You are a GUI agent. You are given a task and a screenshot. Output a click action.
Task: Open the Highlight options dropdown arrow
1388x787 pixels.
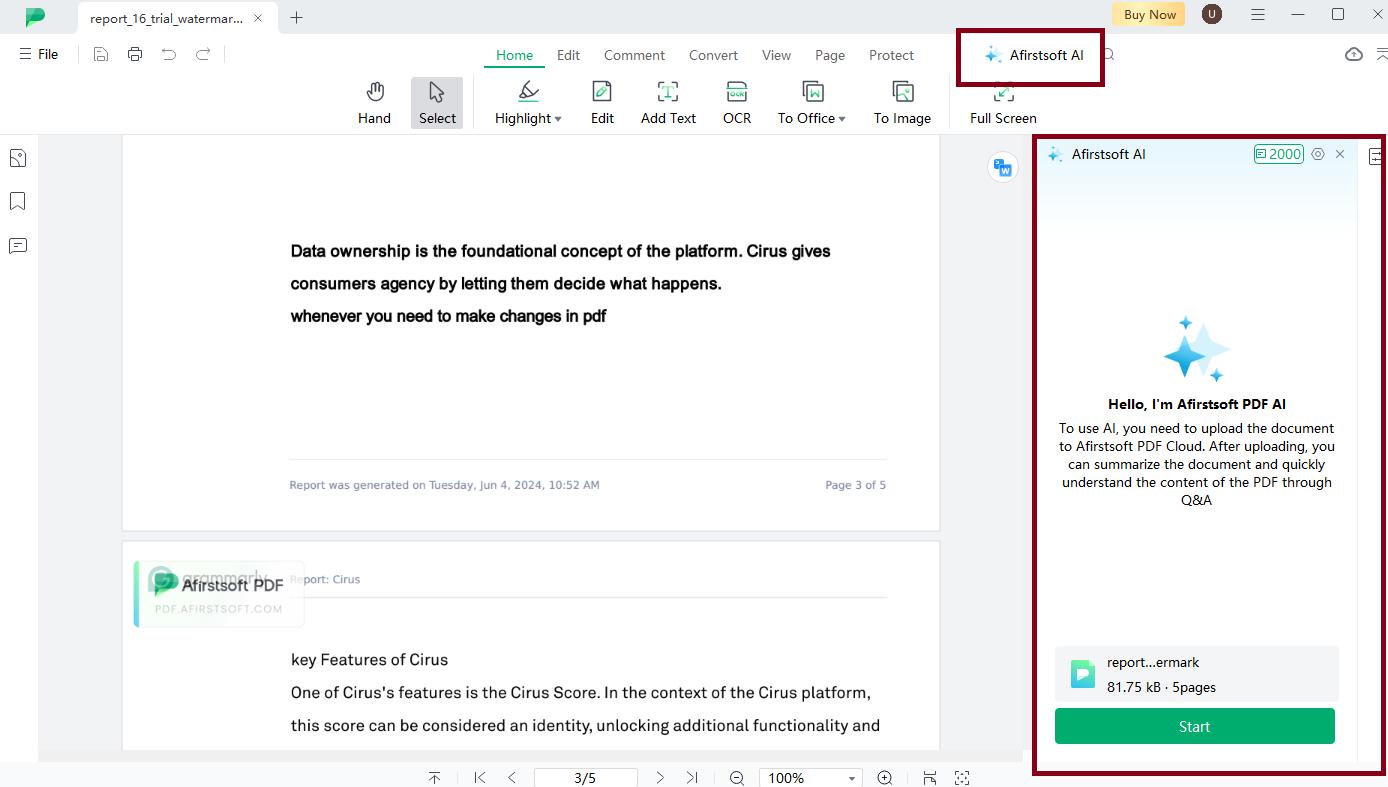558,119
